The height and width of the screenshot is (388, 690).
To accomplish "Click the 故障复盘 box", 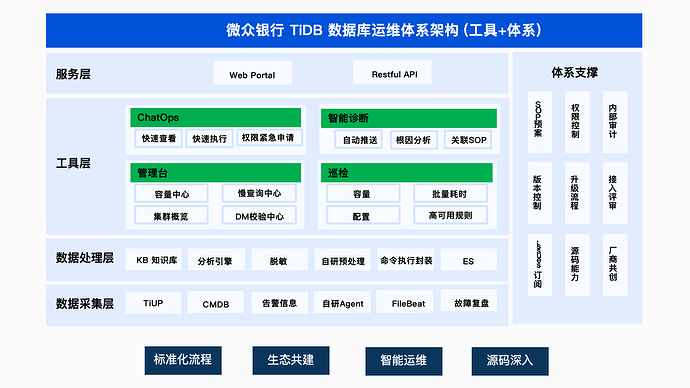I will [x=469, y=300].
